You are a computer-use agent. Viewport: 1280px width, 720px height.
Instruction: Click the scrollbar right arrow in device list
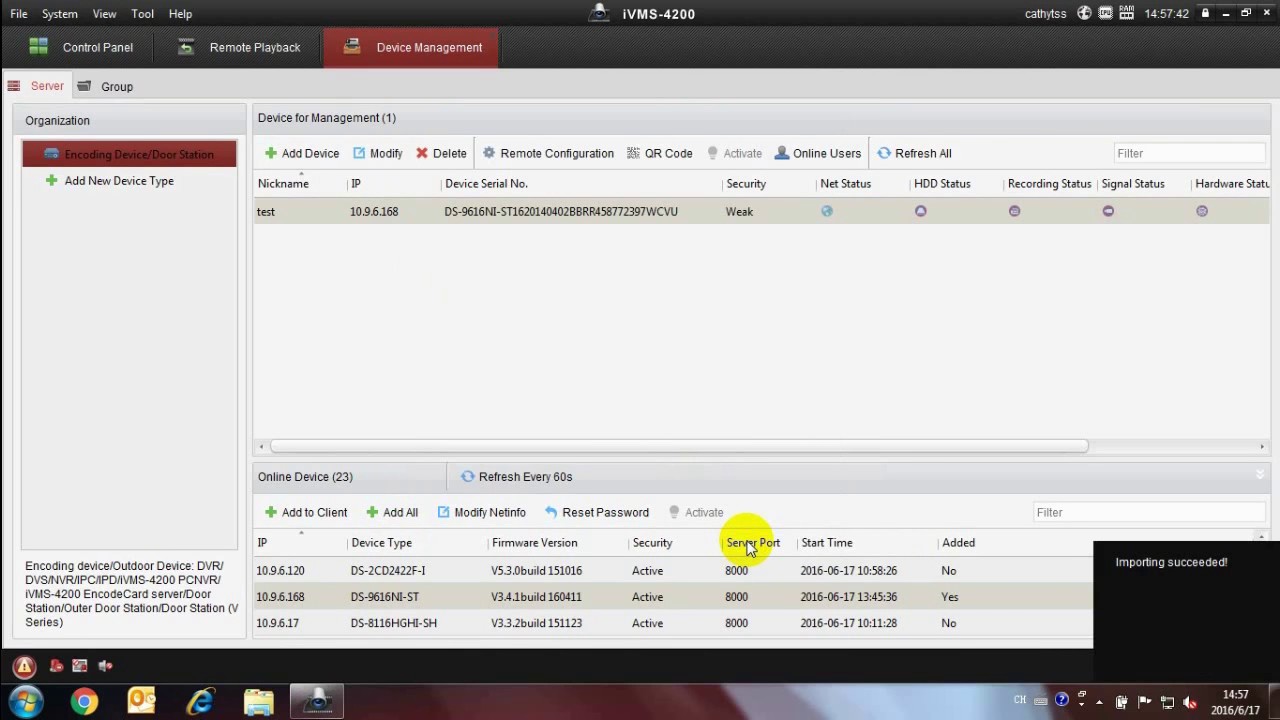pyautogui.click(x=1262, y=447)
